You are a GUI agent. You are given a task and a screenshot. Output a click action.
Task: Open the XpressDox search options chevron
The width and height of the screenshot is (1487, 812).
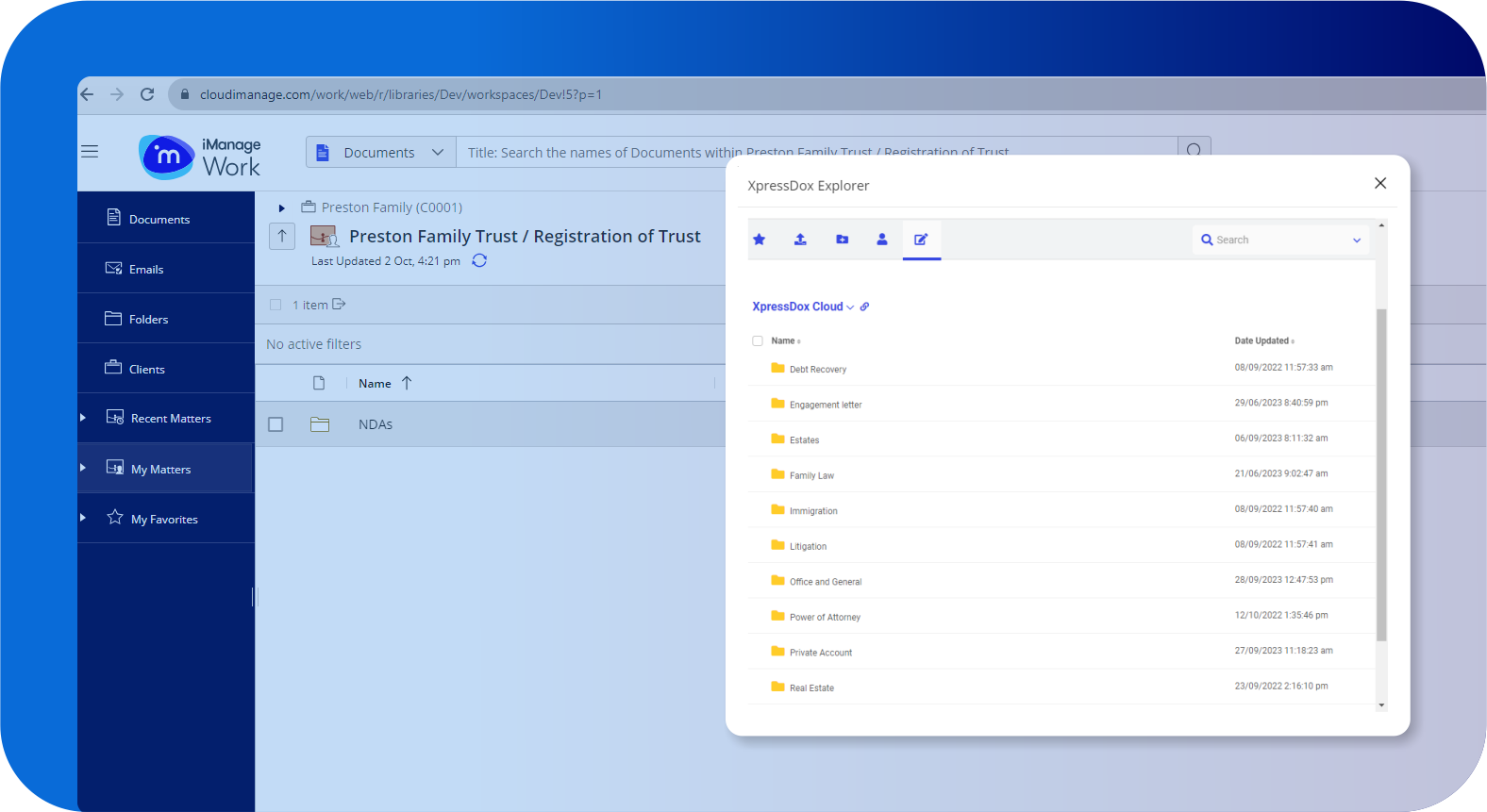point(1357,240)
